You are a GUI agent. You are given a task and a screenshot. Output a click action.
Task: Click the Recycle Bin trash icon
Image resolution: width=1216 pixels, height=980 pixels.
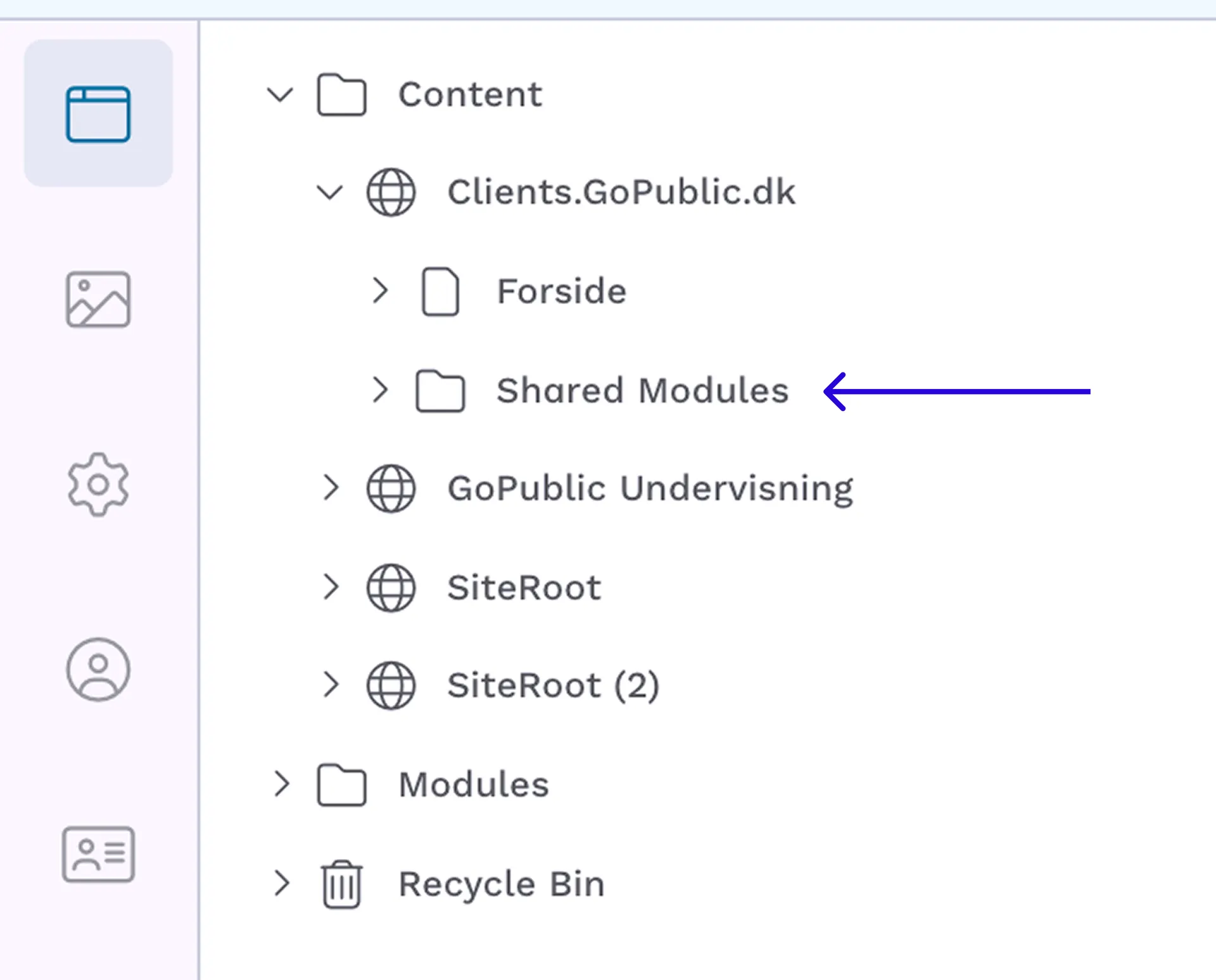(x=341, y=884)
